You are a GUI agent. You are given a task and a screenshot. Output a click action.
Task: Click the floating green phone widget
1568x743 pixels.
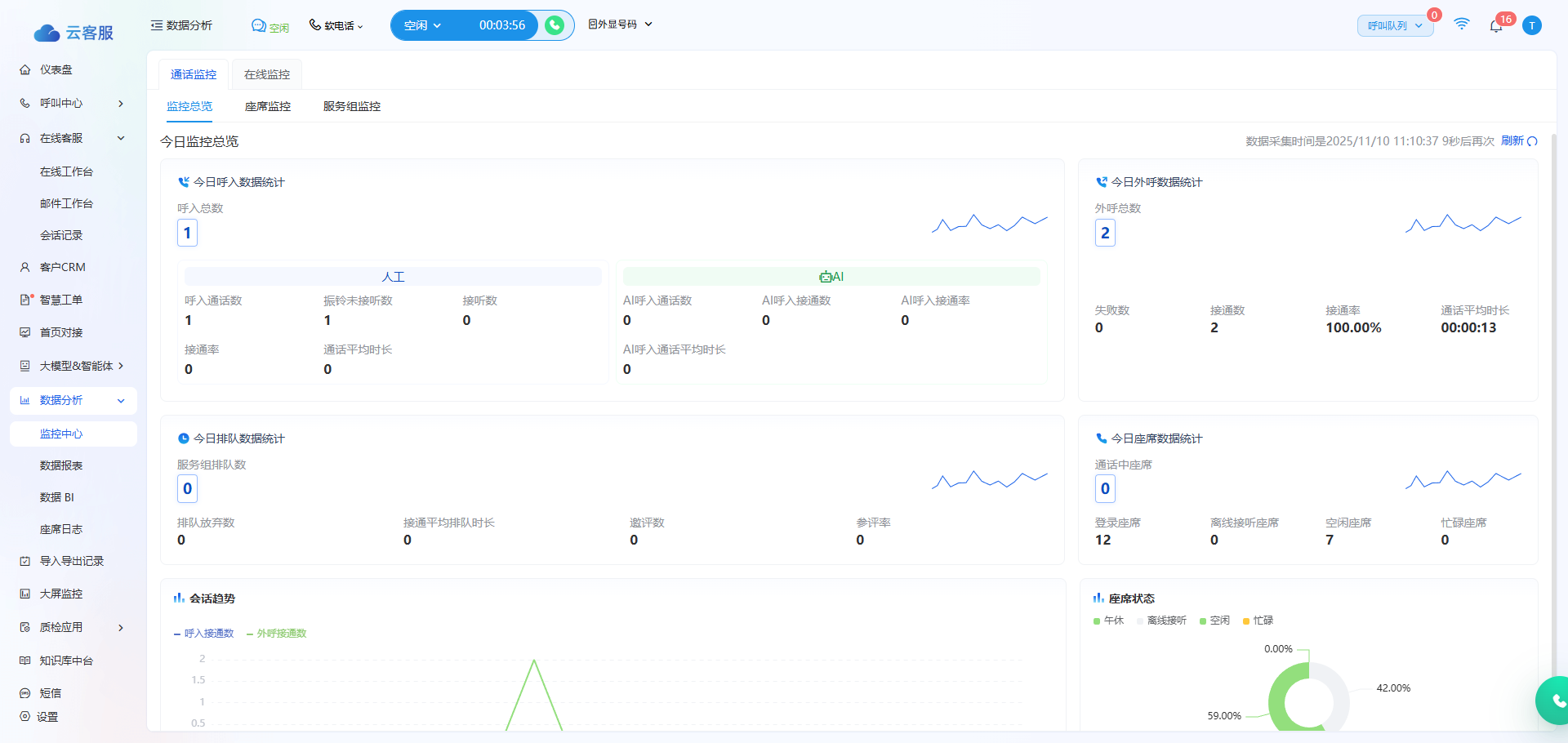(x=1556, y=700)
